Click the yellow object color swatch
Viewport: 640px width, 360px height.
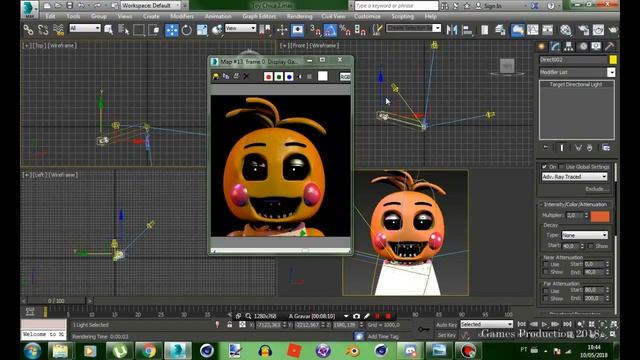pyautogui.click(x=613, y=60)
